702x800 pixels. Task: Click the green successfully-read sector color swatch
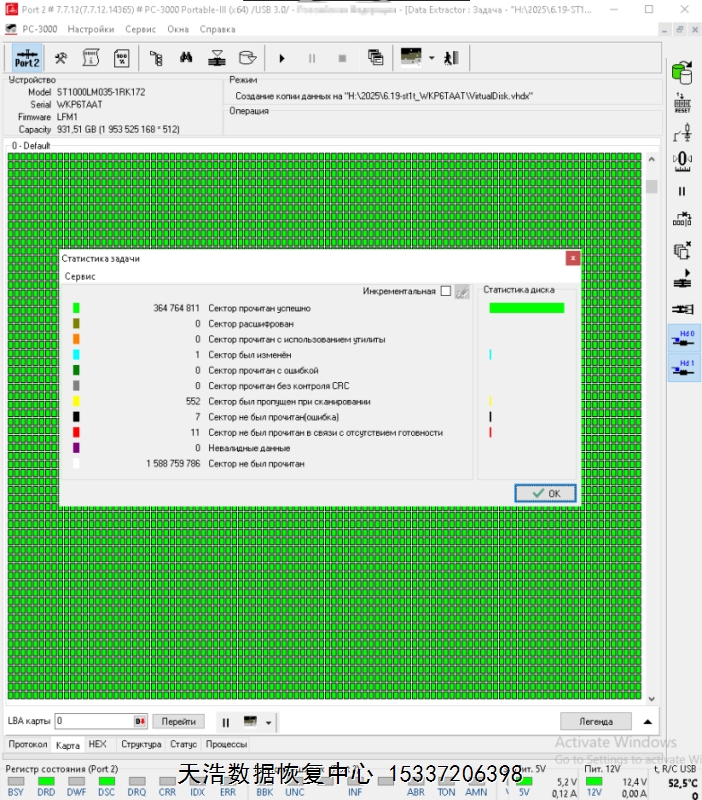pos(76,309)
